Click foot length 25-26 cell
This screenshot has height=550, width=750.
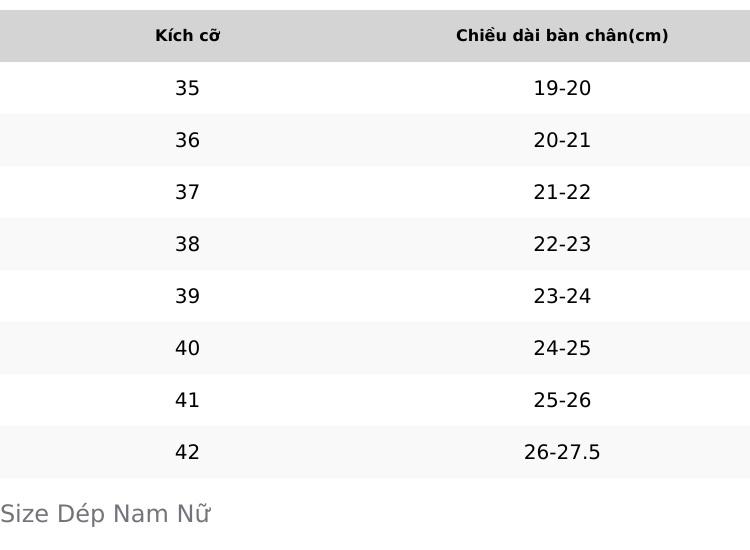pos(562,400)
